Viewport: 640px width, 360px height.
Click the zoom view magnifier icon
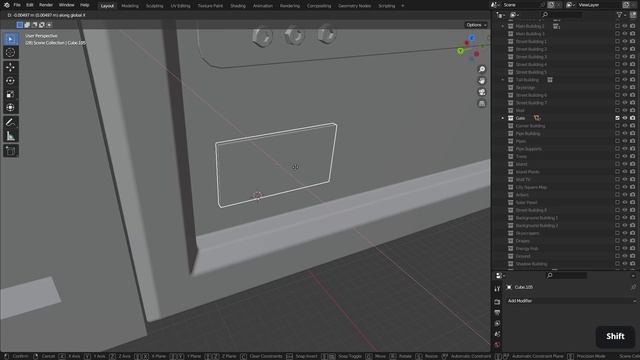coord(482,69)
